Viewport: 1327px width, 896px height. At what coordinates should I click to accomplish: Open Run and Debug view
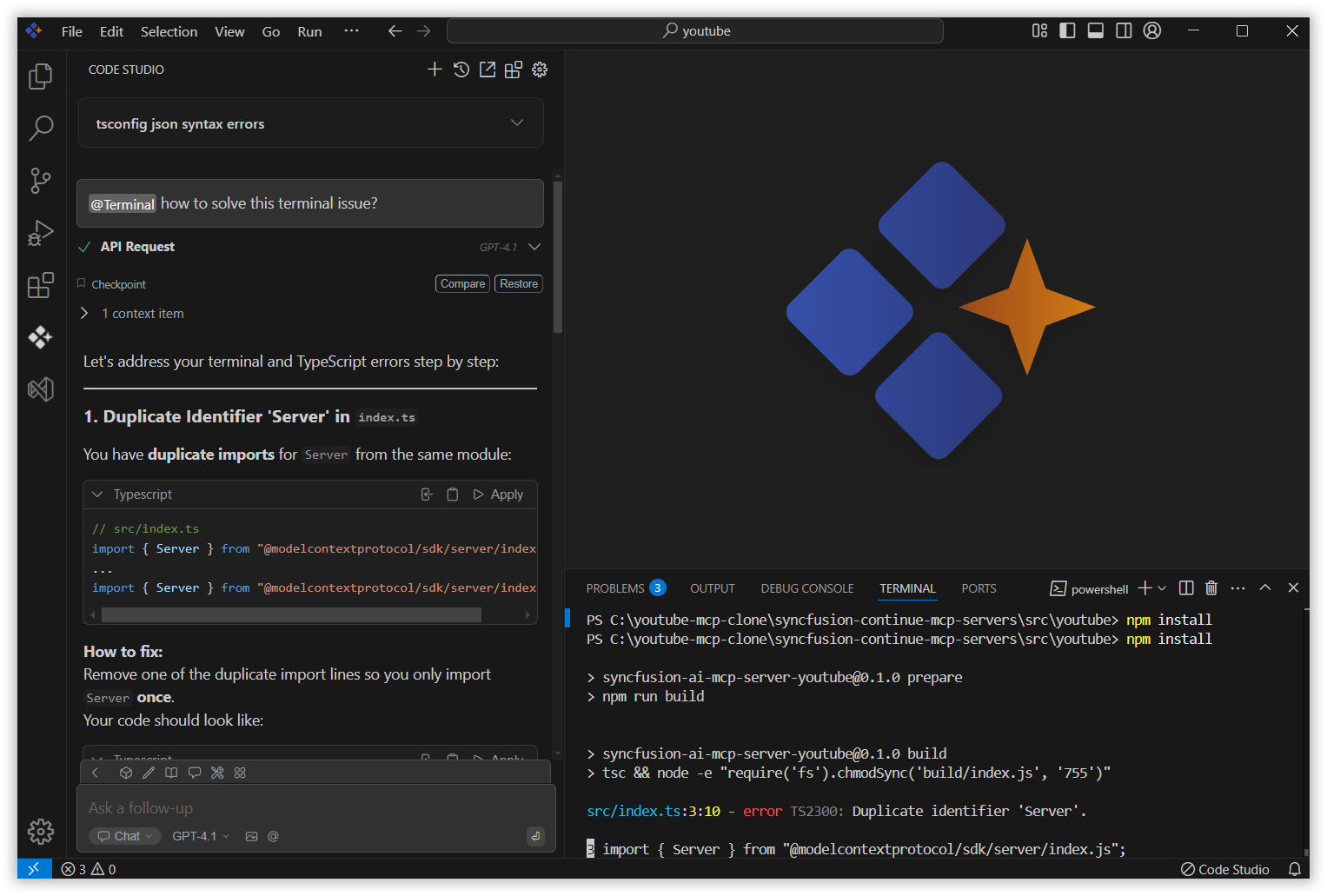(x=41, y=233)
